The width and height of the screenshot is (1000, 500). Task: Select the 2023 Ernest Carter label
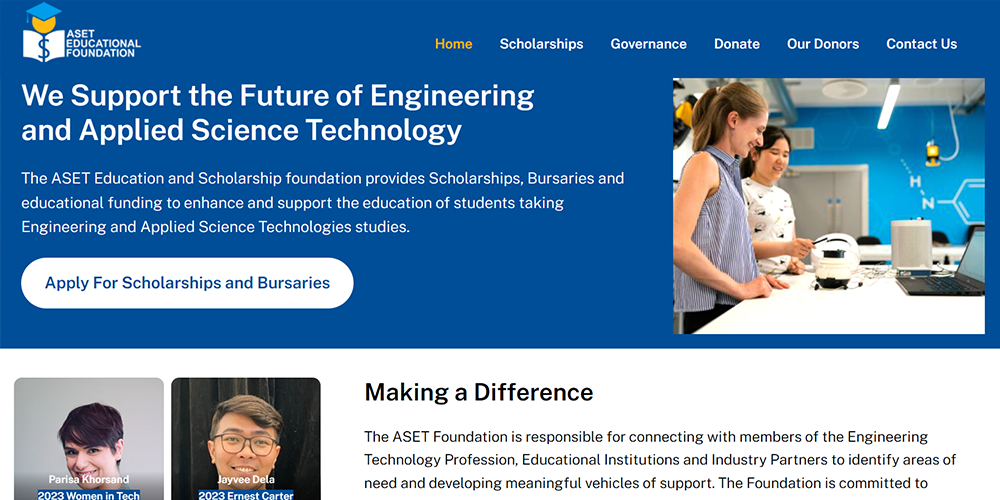(246, 495)
